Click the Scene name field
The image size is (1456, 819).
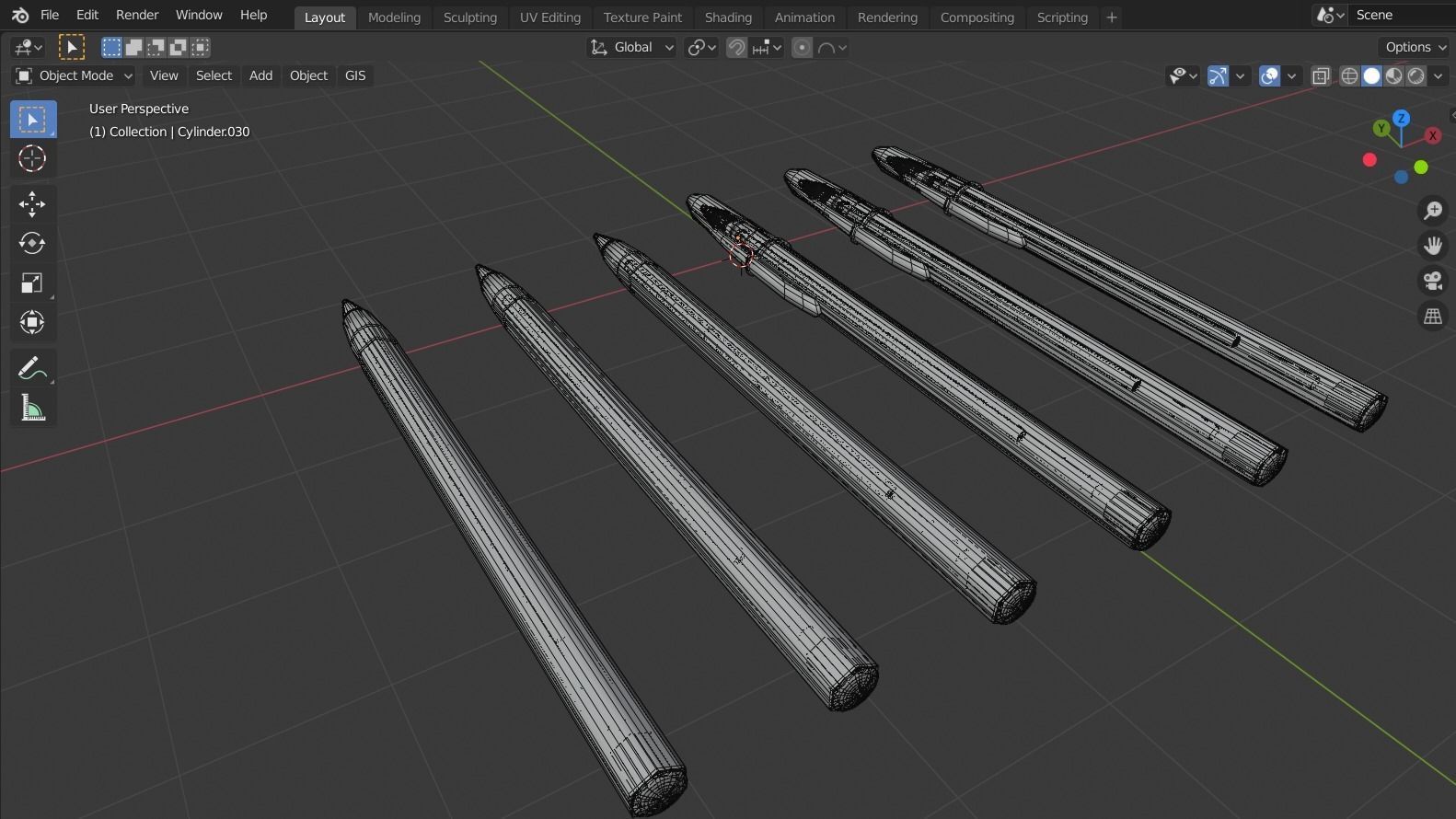(x=1402, y=15)
